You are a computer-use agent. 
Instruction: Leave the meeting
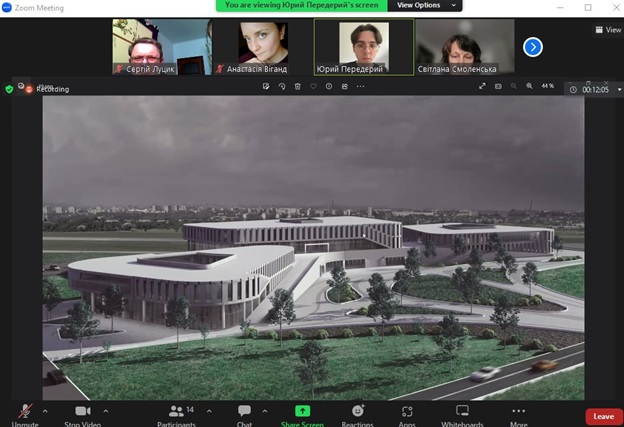(x=604, y=417)
